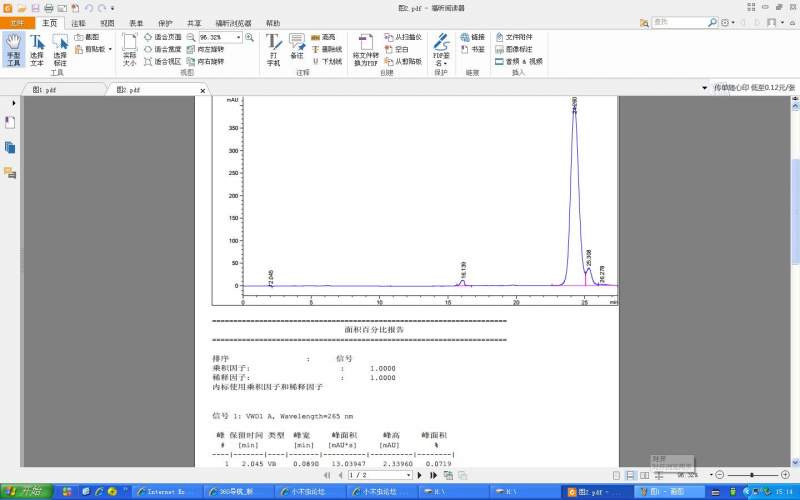Open the Clipboard (剪贴板) dropdown
800x500 pixels.
click(93, 49)
